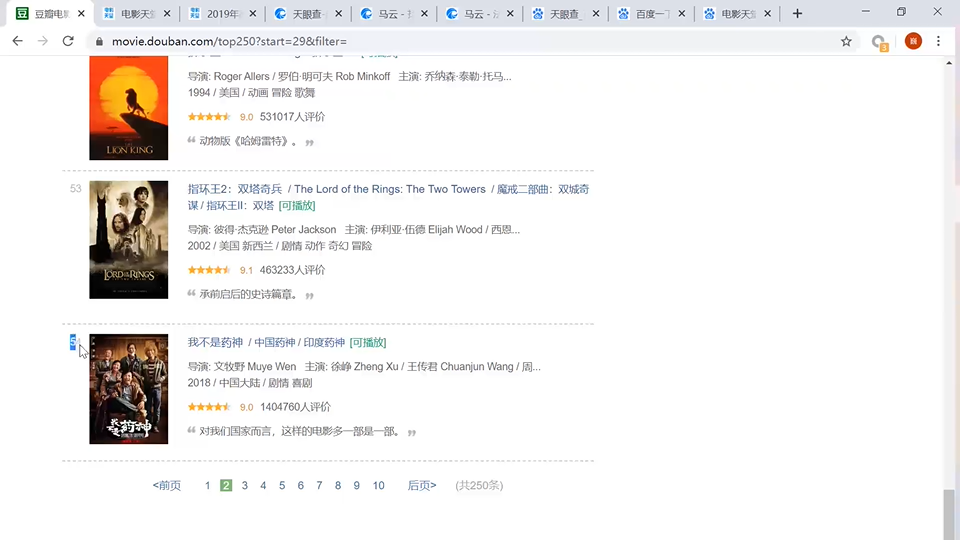Close the 豆瓣电影 tab

[81, 13]
